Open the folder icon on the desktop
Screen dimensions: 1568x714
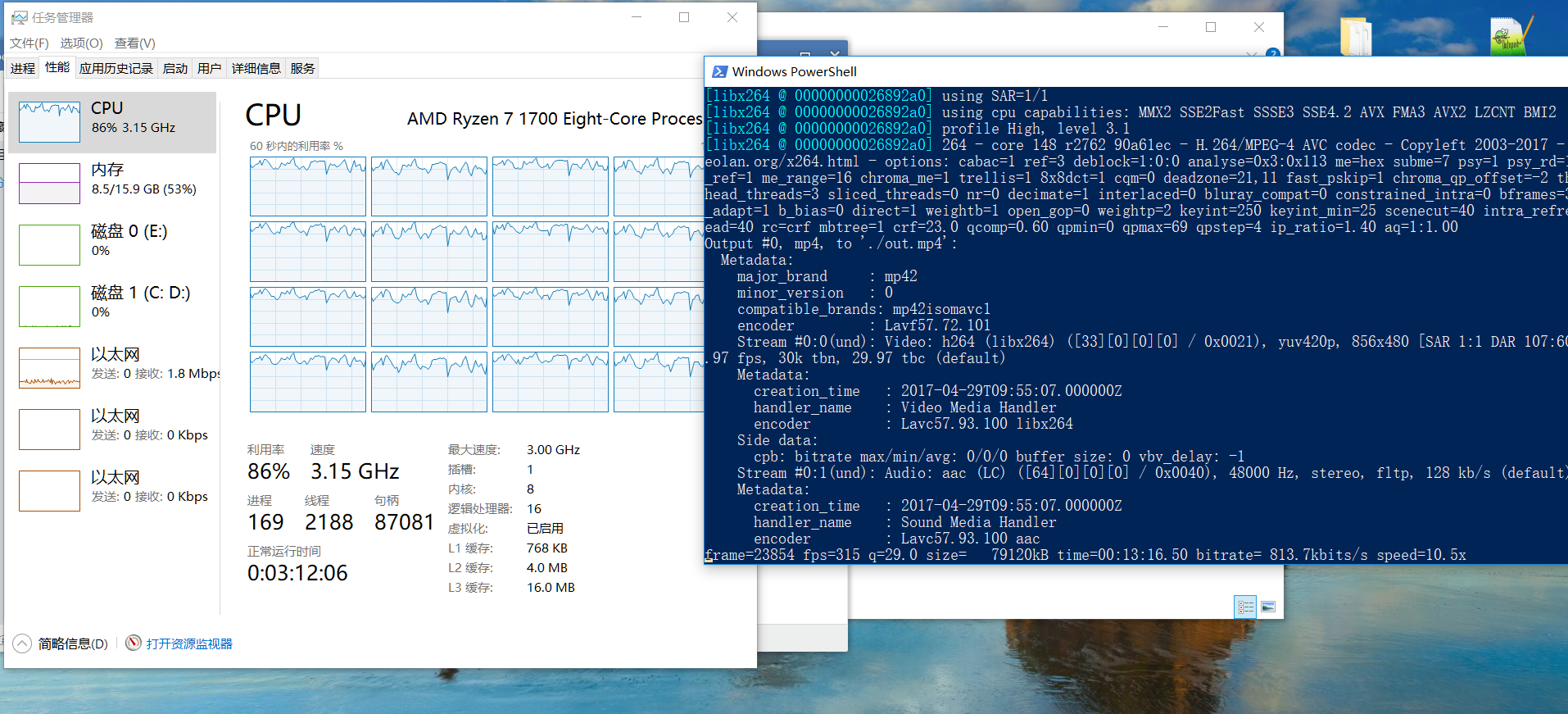tap(1356, 36)
